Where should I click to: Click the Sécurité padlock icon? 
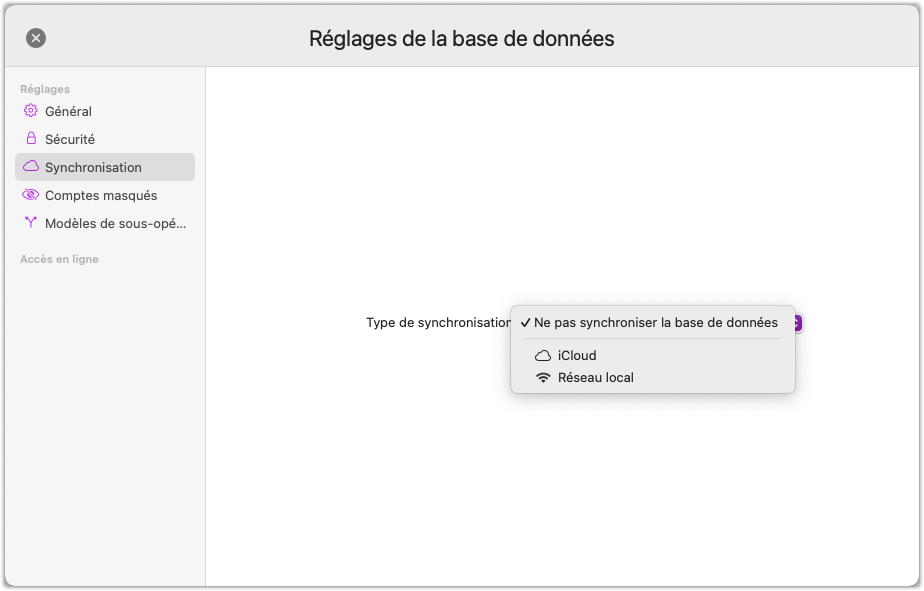(x=31, y=138)
